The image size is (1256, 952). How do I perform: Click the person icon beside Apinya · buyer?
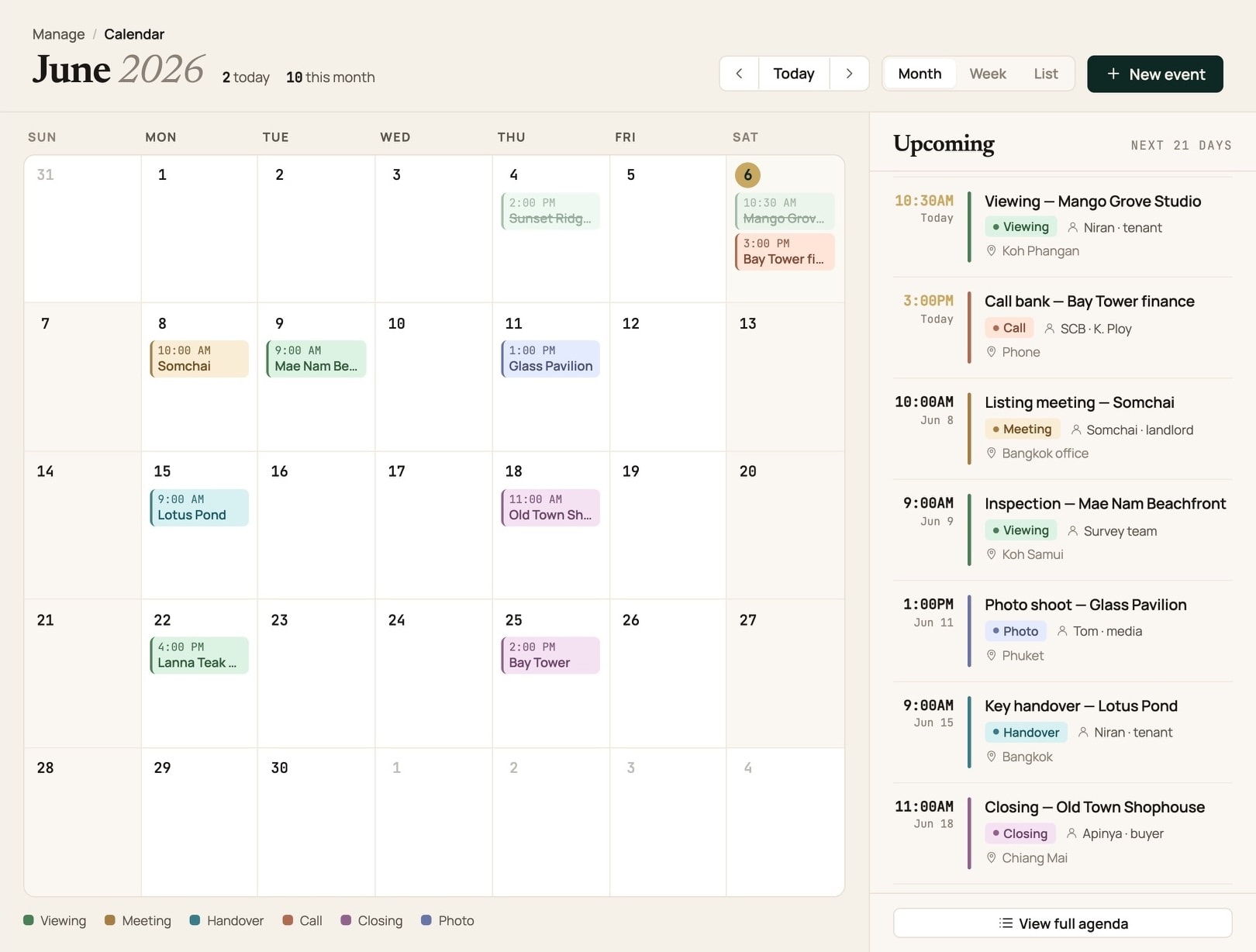[x=1071, y=833]
